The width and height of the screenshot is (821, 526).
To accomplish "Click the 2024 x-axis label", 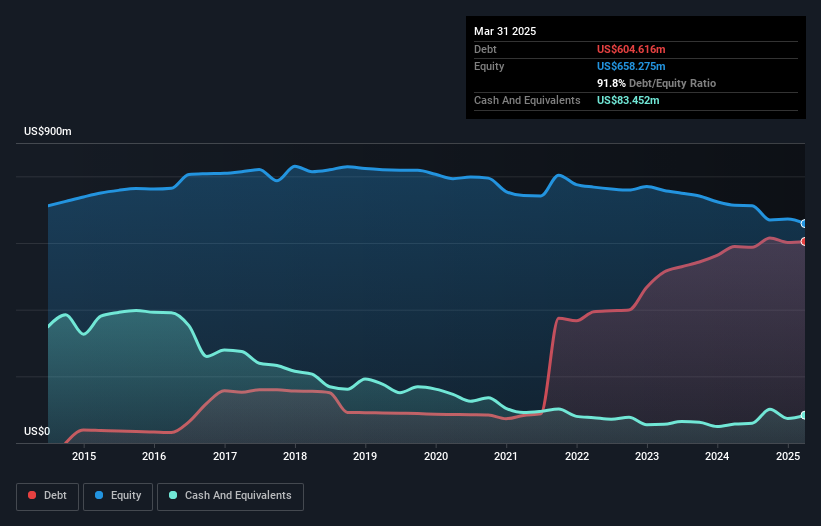I will 717,456.
